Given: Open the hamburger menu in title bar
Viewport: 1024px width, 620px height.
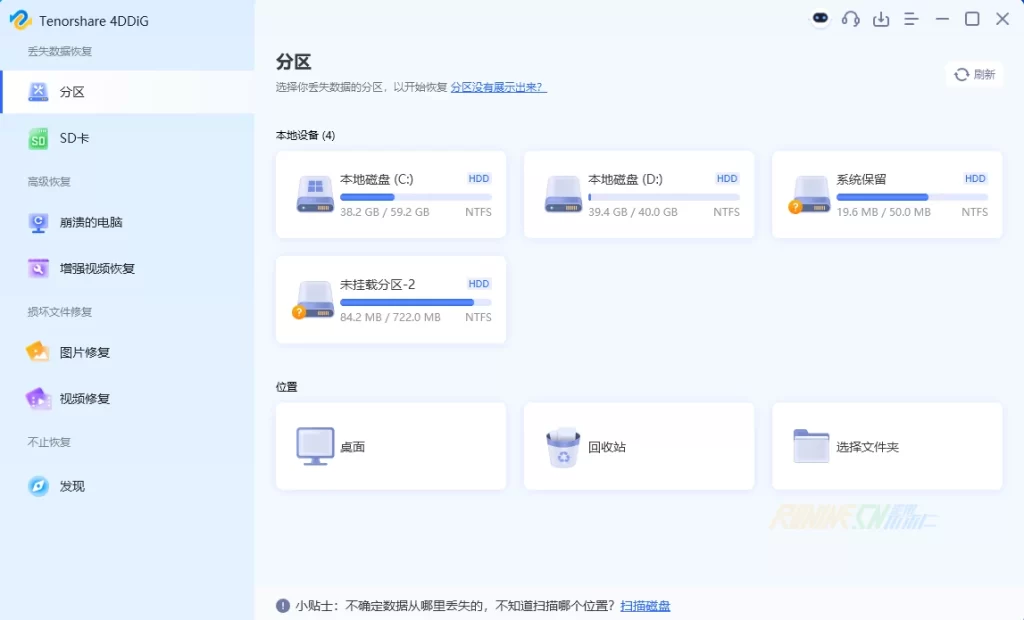Looking at the screenshot, I should coord(911,19).
